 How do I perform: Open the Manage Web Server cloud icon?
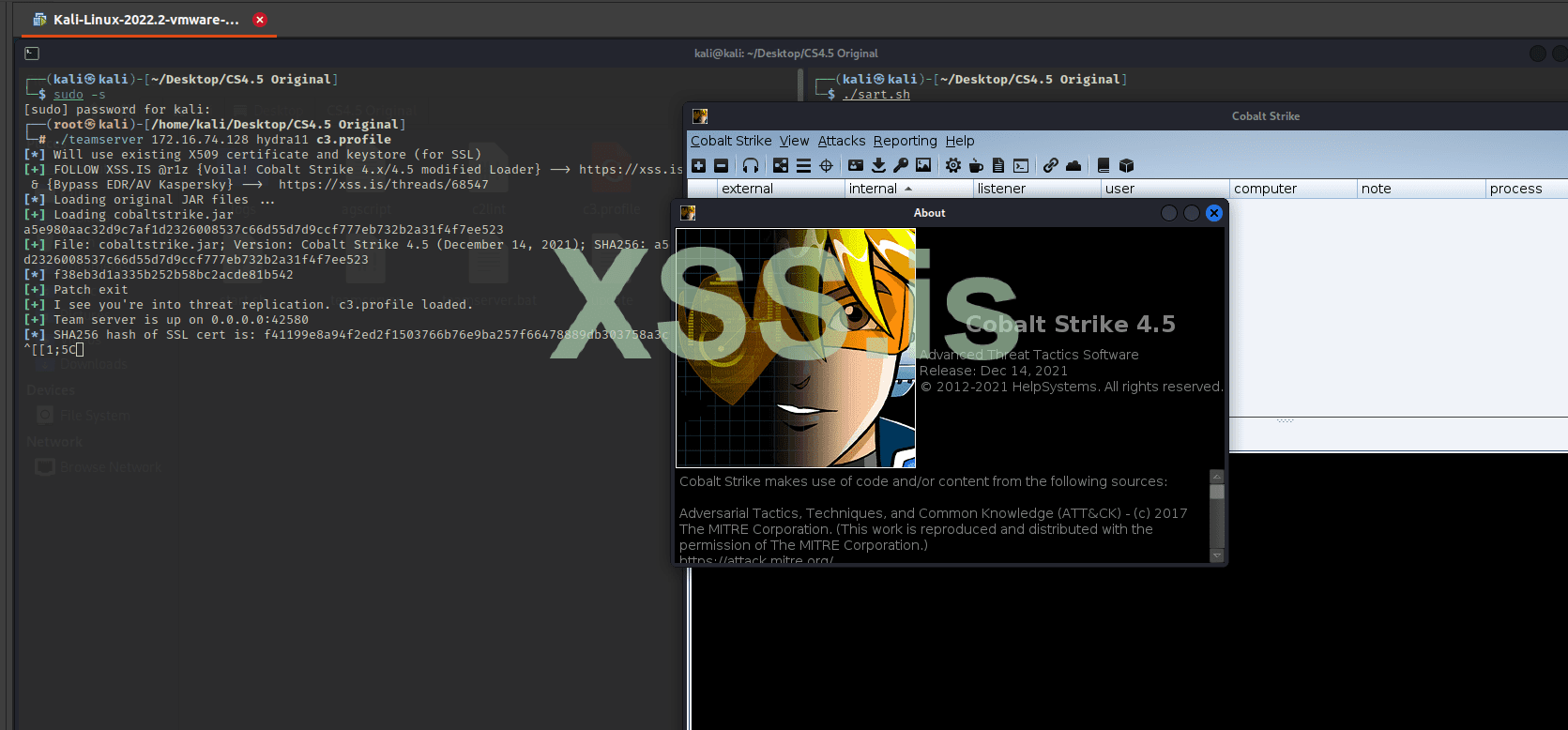1073,166
